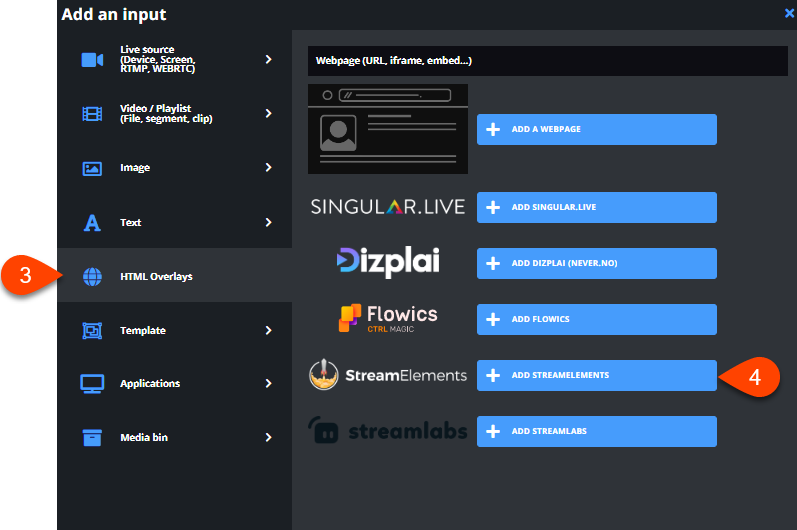
Task: Expand Media bin chevron arrow
Action: (x=268, y=437)
